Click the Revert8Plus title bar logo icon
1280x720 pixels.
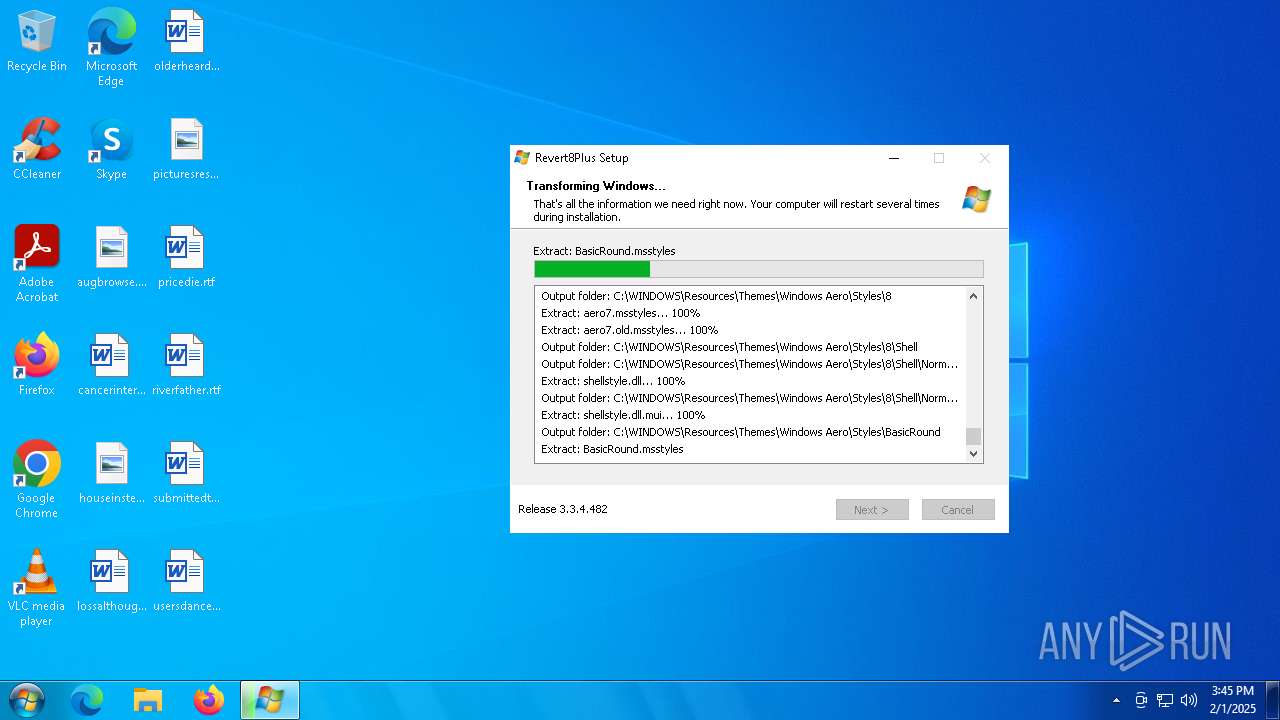(x=522, y=158)
